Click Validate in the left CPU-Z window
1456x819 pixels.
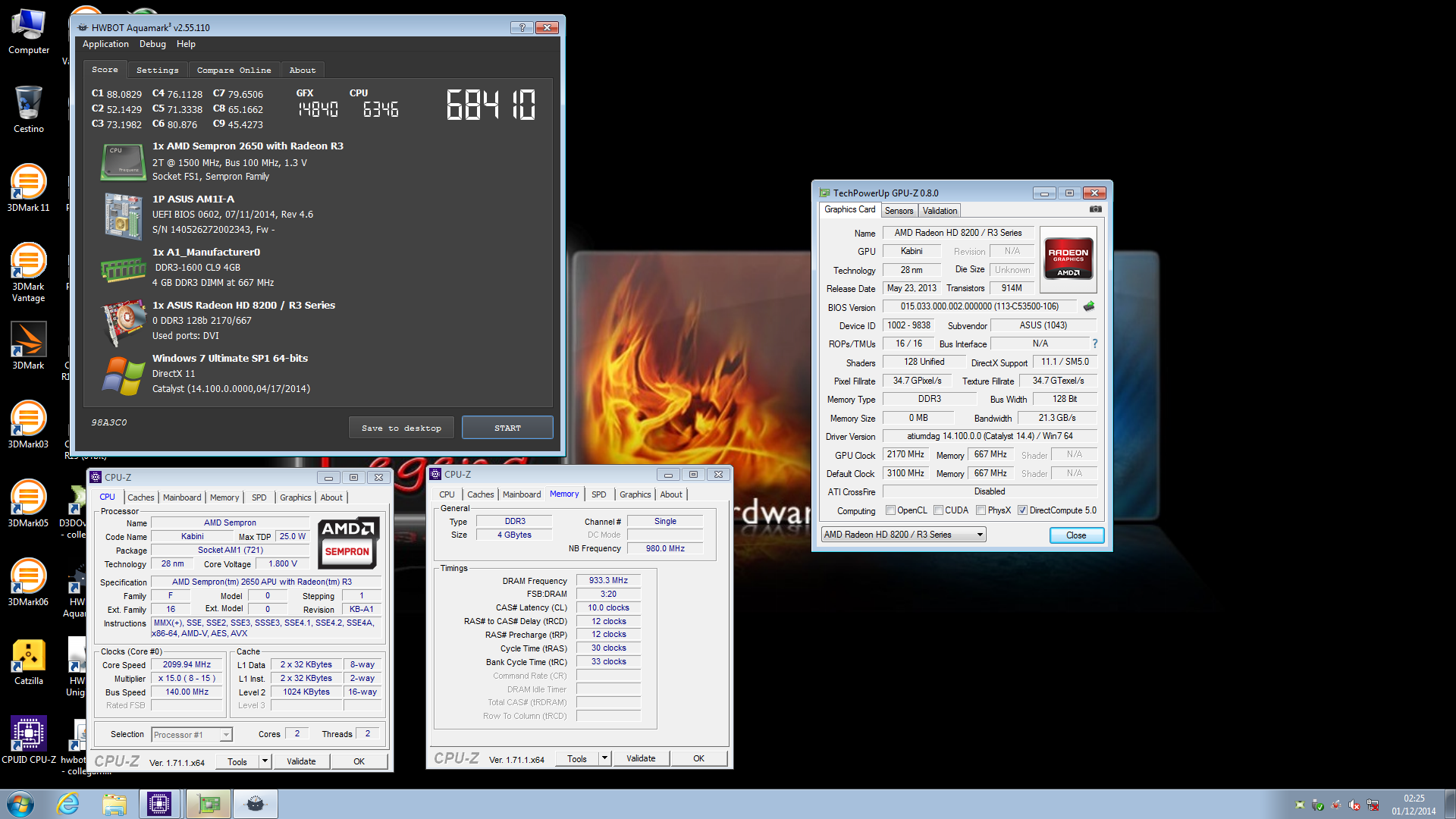tap(301, 761)
